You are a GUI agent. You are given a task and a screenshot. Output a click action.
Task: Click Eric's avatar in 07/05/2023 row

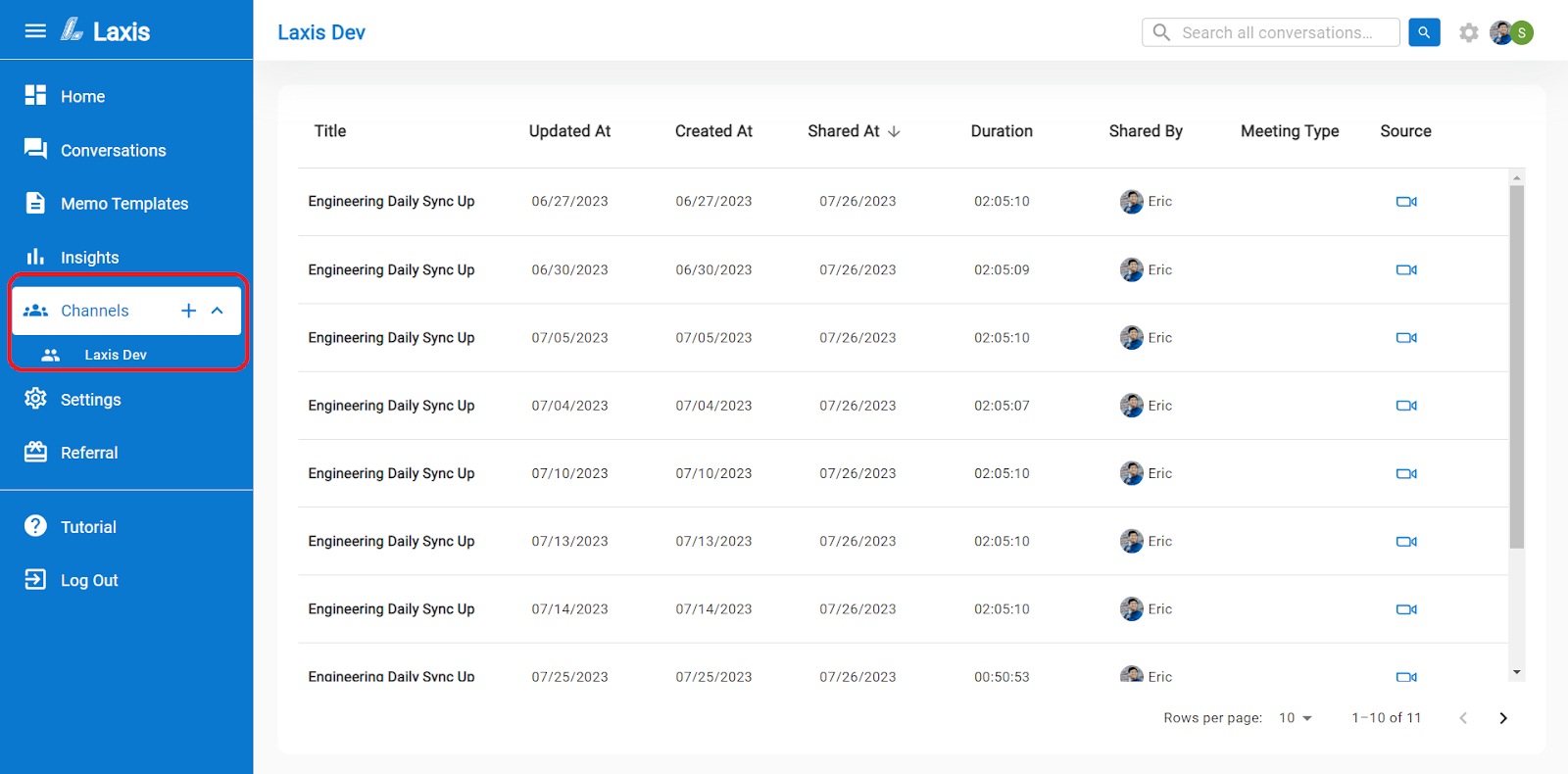(1132, 337)
